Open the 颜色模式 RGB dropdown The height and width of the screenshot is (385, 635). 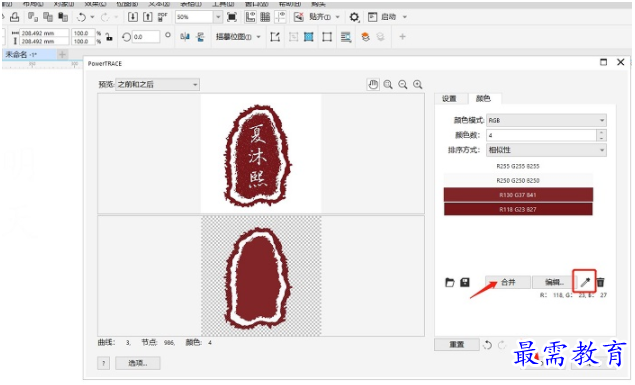pyautogui.click(x=546, y=120)
